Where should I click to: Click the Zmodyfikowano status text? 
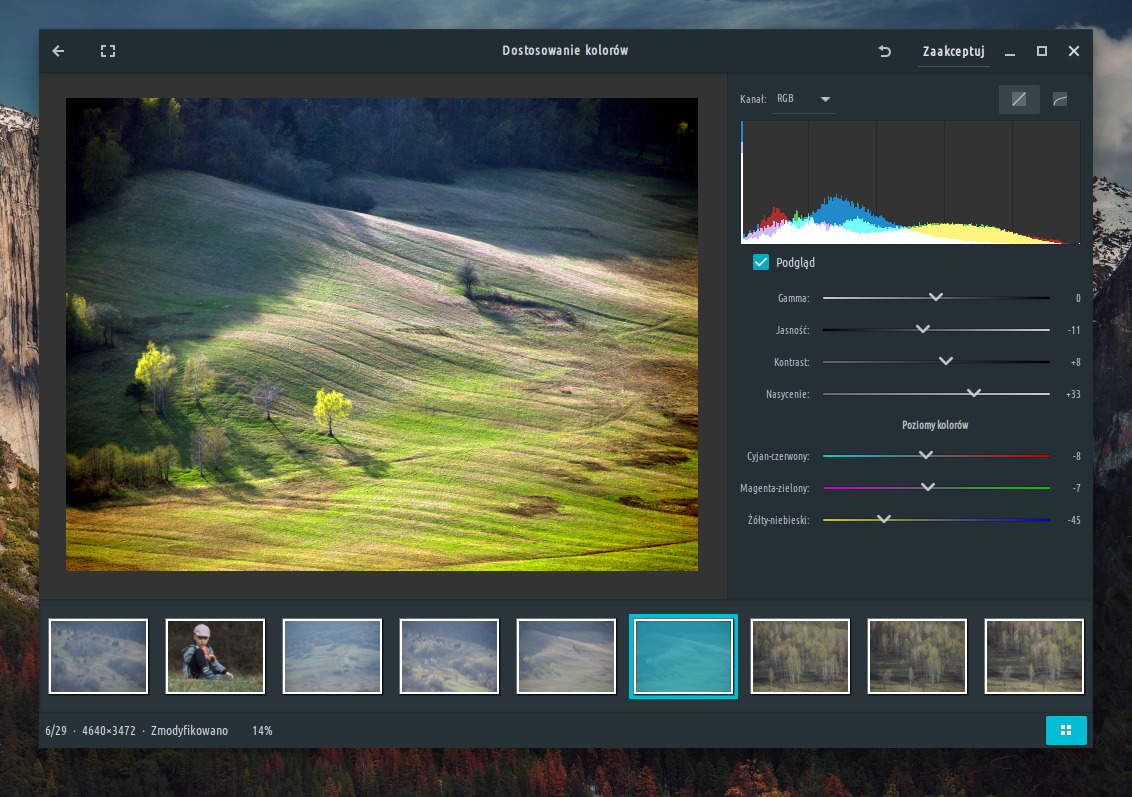(189, 731)
